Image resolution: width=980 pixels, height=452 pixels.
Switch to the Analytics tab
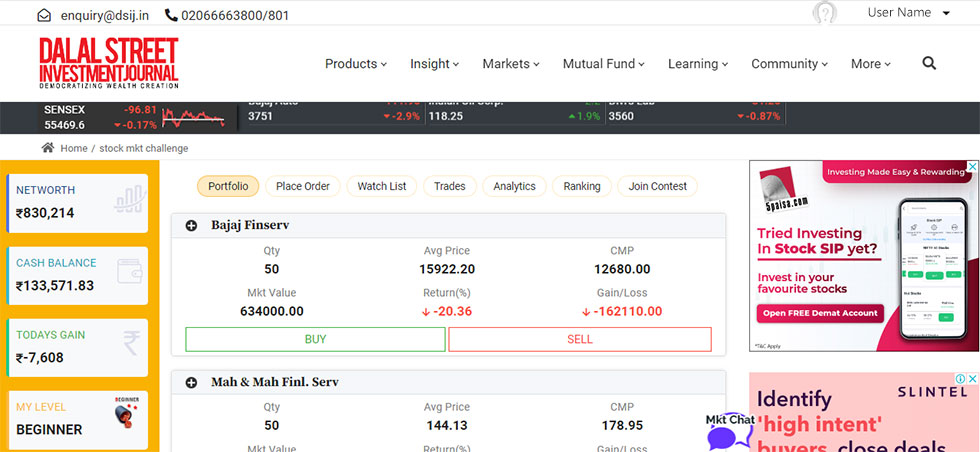[x=514, y=186]
